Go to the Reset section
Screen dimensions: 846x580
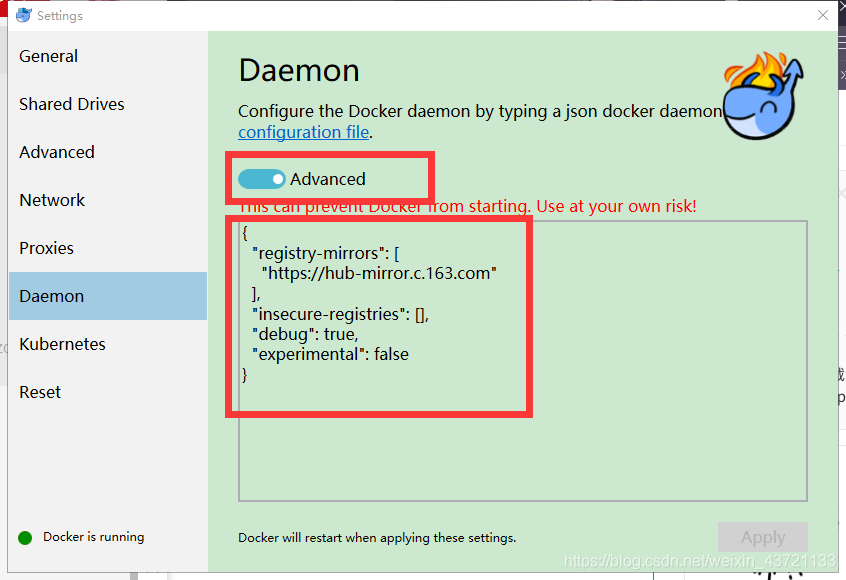(107, 392)
